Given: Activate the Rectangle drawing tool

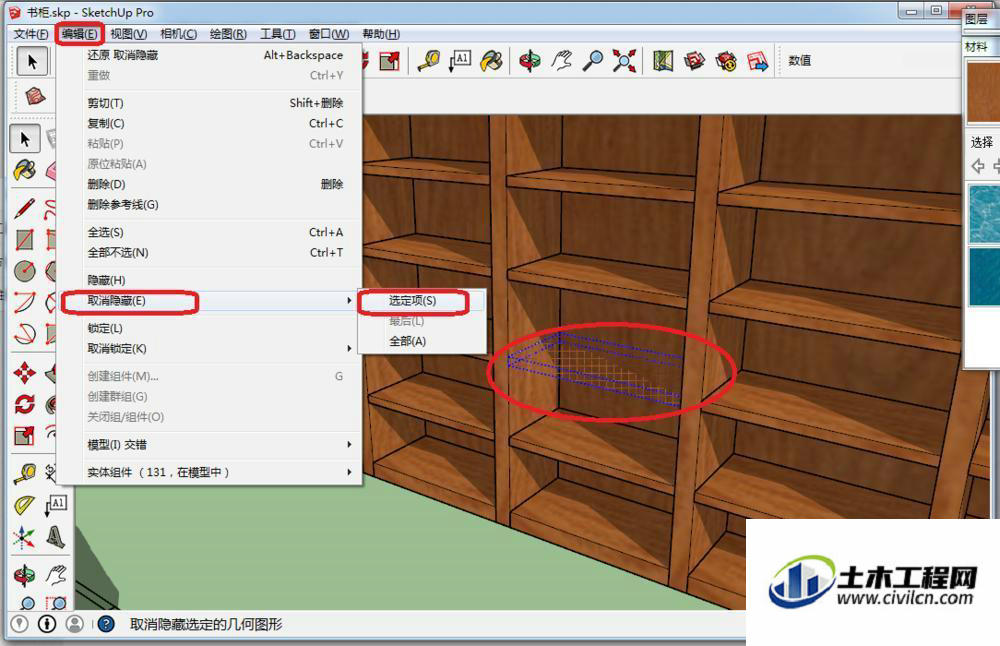Looking at the screenshot, I should click(x=25, y=240).
